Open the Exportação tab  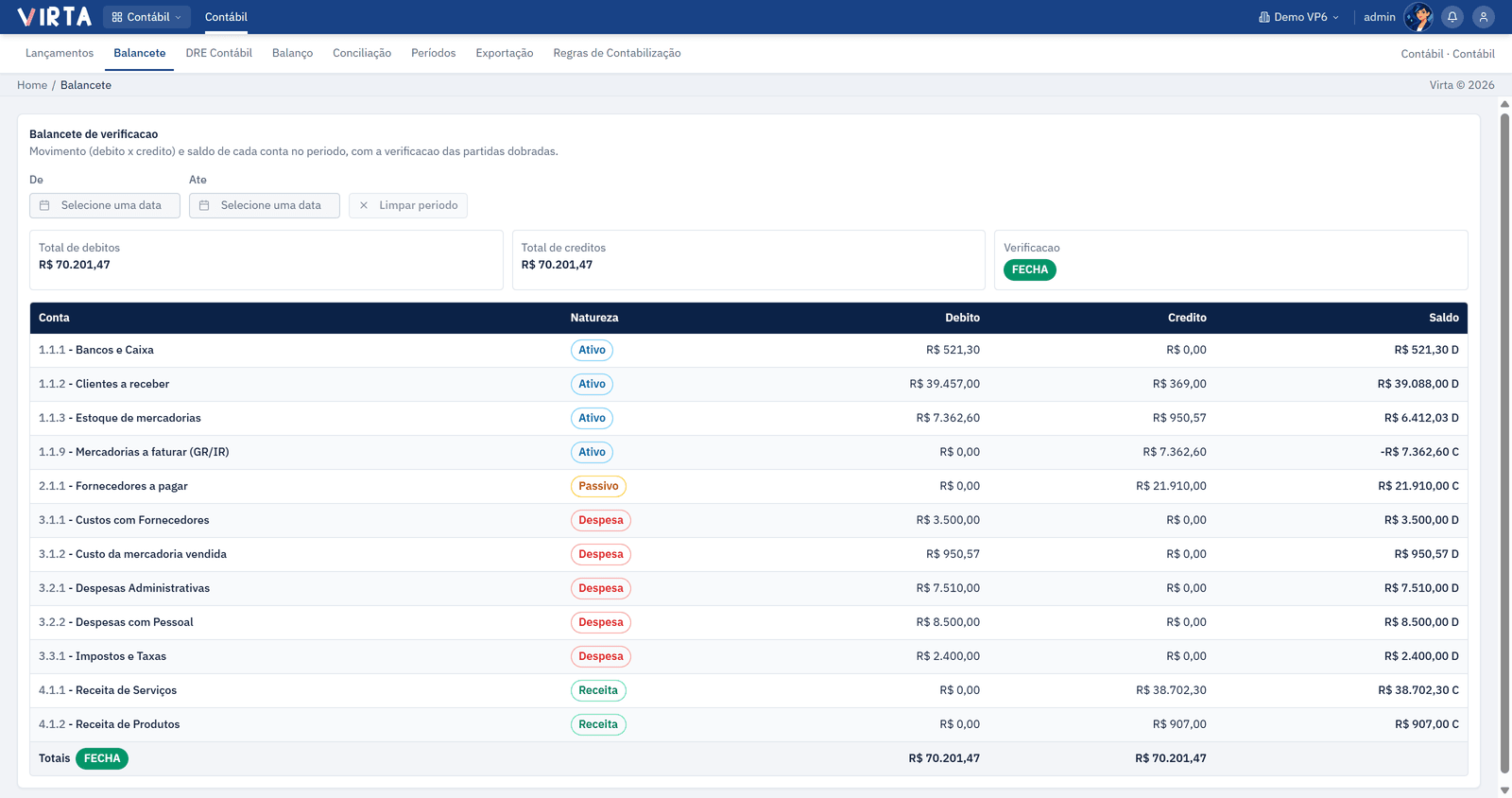[505, 53]
